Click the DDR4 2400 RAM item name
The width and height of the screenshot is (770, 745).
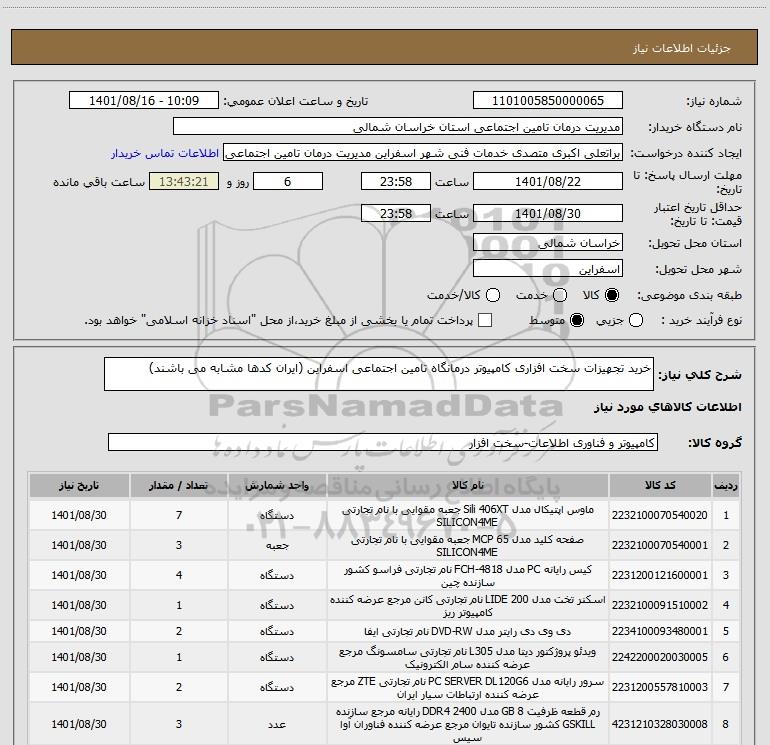(x=468, y=724)
